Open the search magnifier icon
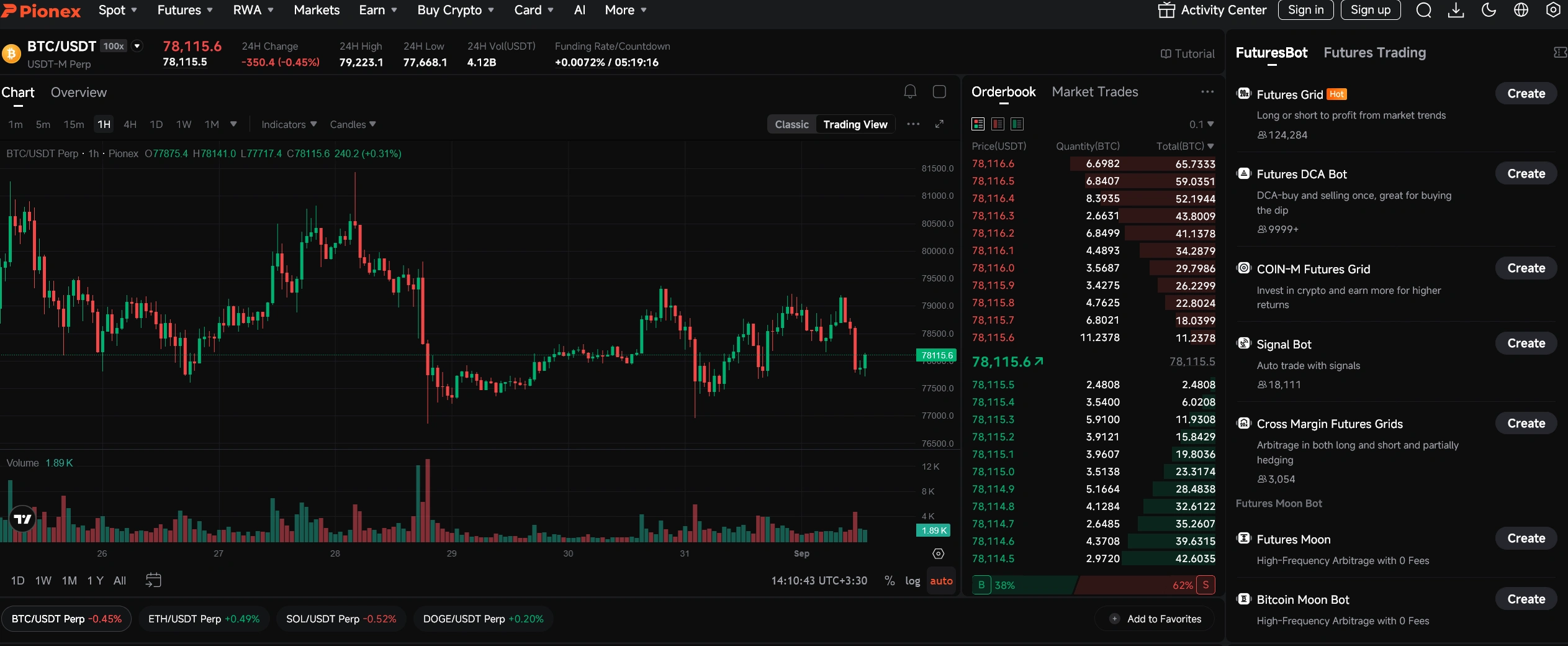Viewport: 1568px width, 646px height. (1424, 10)
